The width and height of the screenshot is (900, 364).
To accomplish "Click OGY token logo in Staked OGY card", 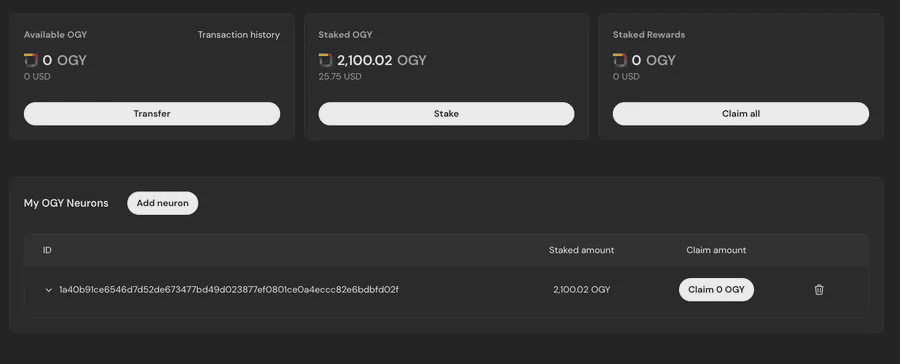I will pos(325,60).
